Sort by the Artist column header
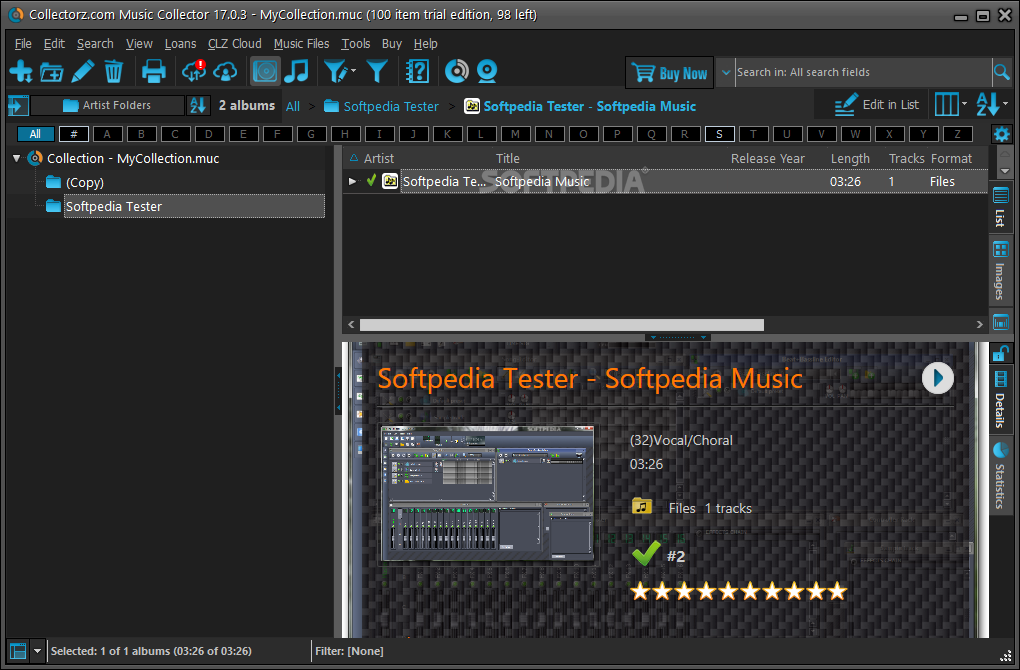 coord(379,158)
